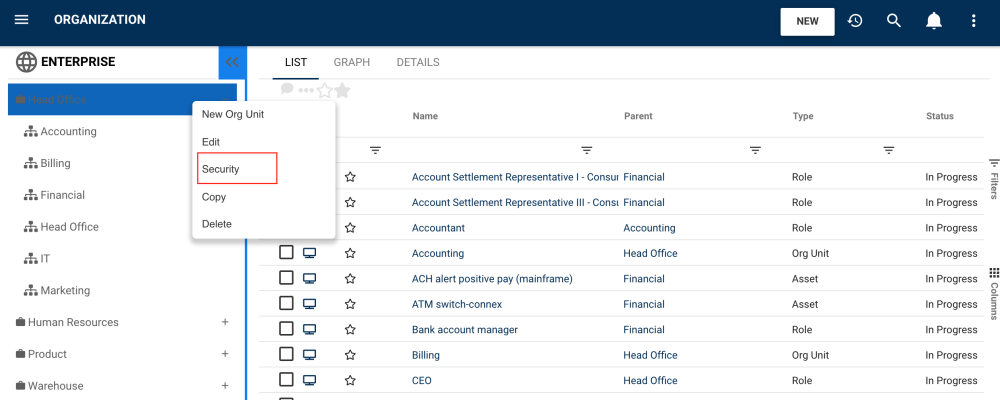Open the history clock icon
Viewport: 1000px width, 400px height.
pyautogui.click(x=855, y=21)
